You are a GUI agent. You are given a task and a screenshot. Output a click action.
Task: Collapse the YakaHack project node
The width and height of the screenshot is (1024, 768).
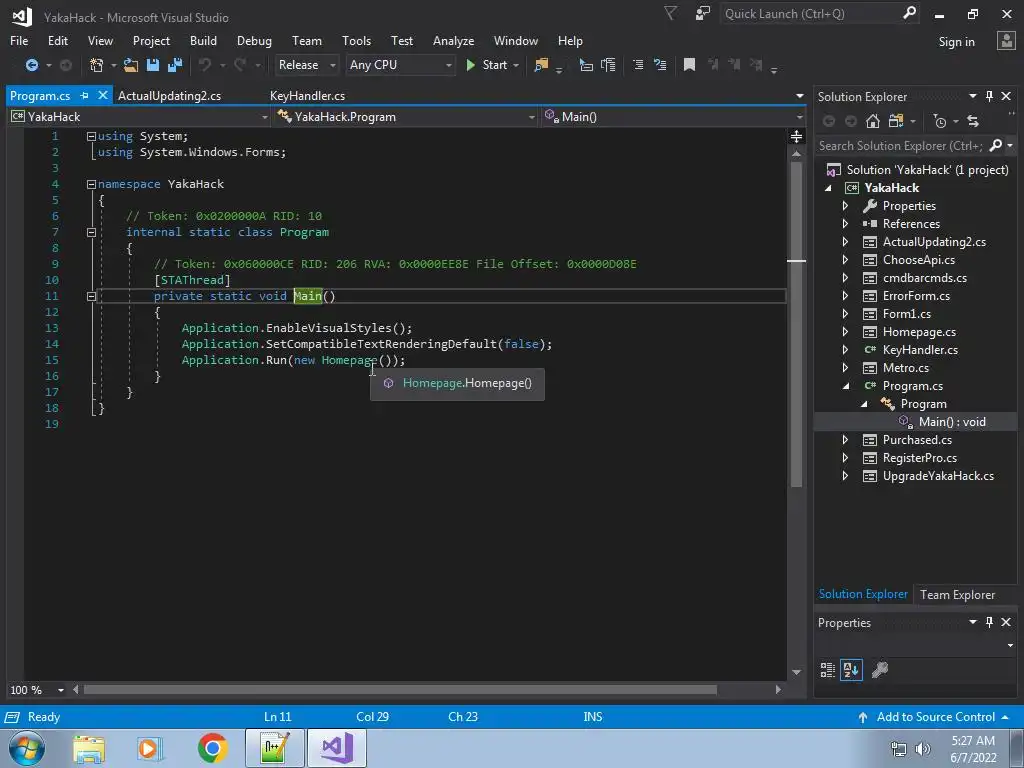coord(828,188)
